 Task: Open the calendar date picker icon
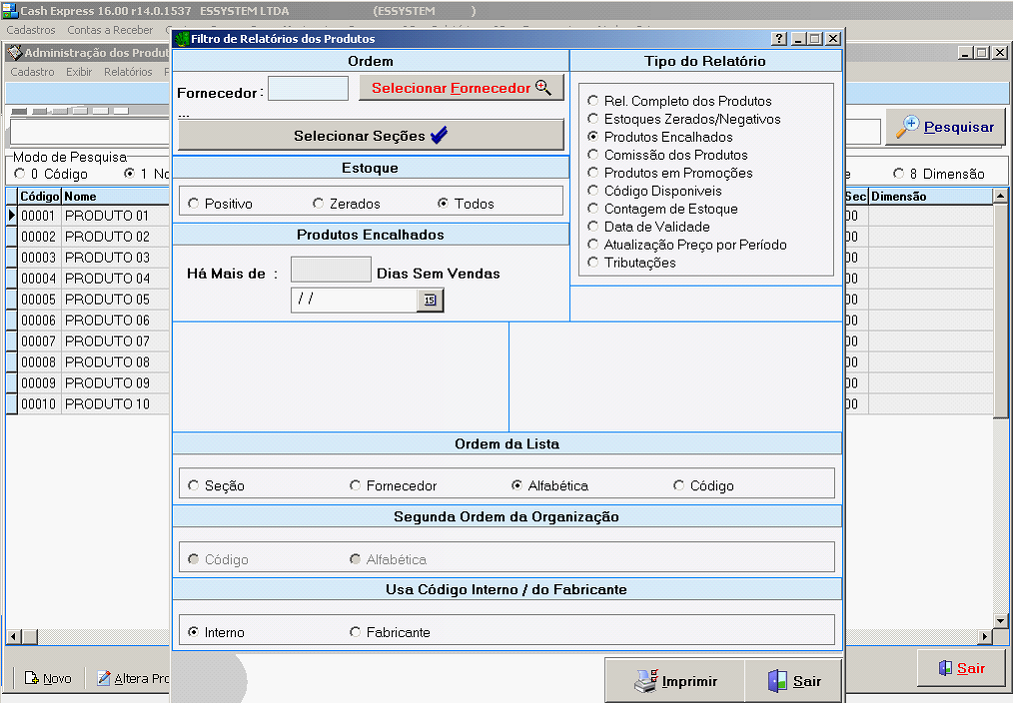[x=429, y=300]
